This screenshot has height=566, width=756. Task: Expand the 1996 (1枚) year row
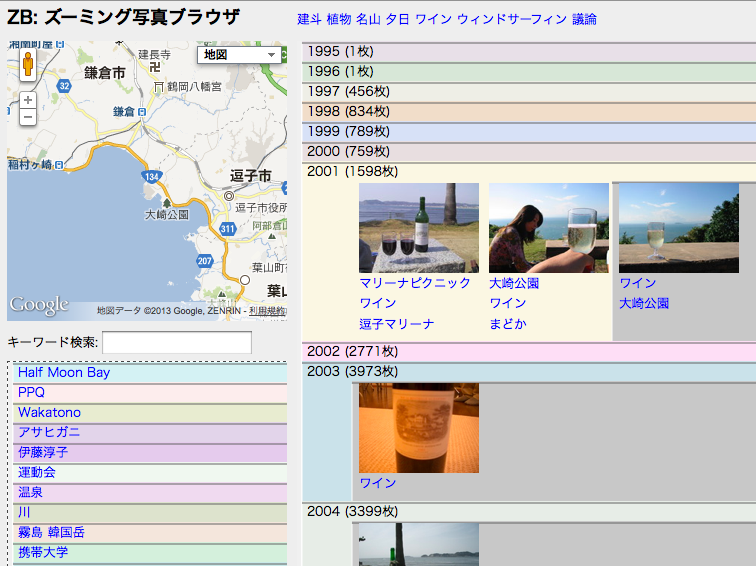(529, 71)
